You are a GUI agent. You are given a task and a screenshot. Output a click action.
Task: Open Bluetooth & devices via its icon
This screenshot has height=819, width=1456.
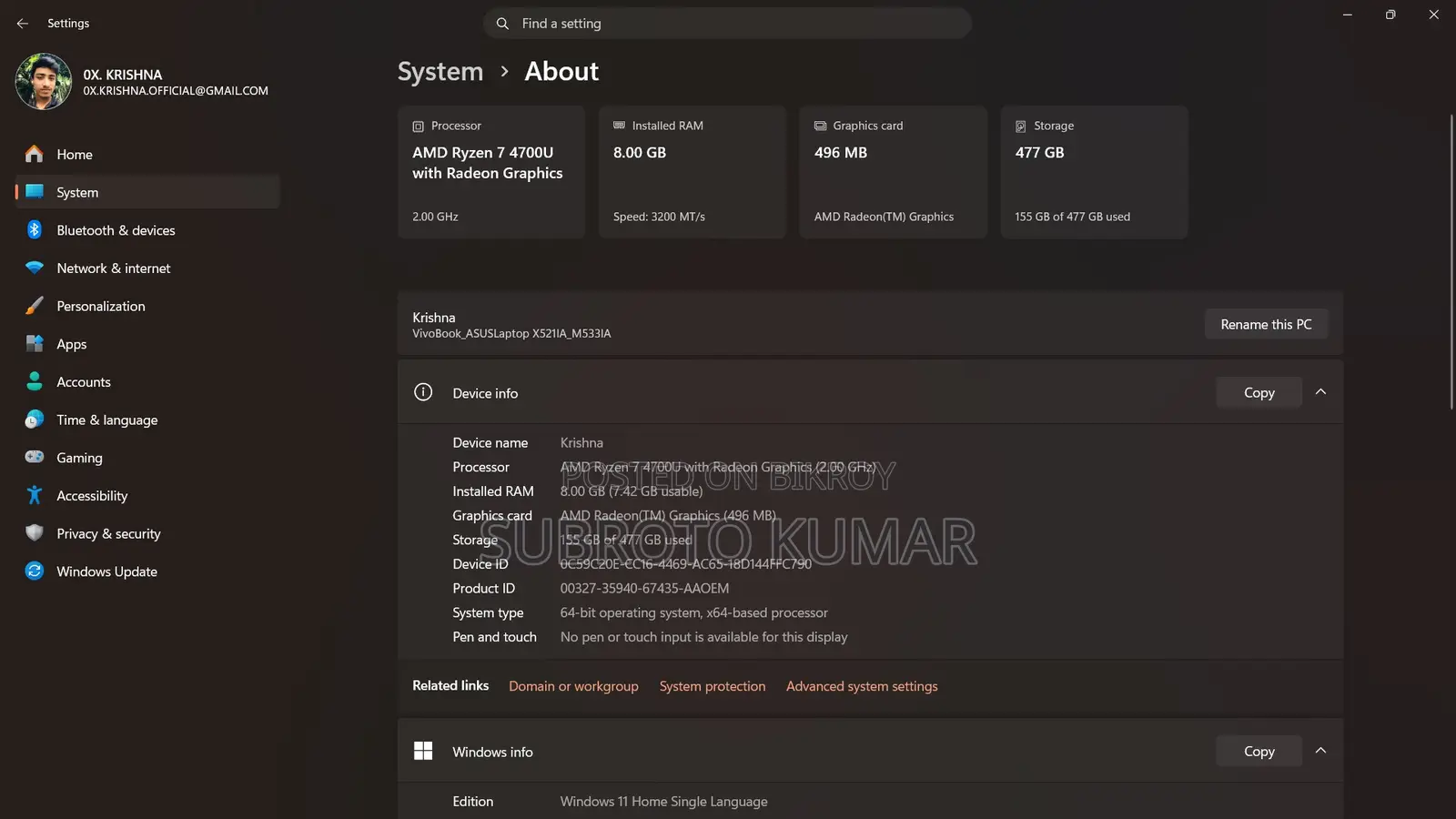[34, 230]
